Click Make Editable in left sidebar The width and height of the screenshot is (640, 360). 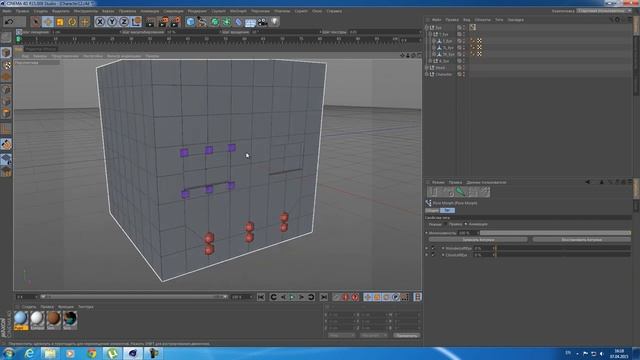click(x=6, y=38)
